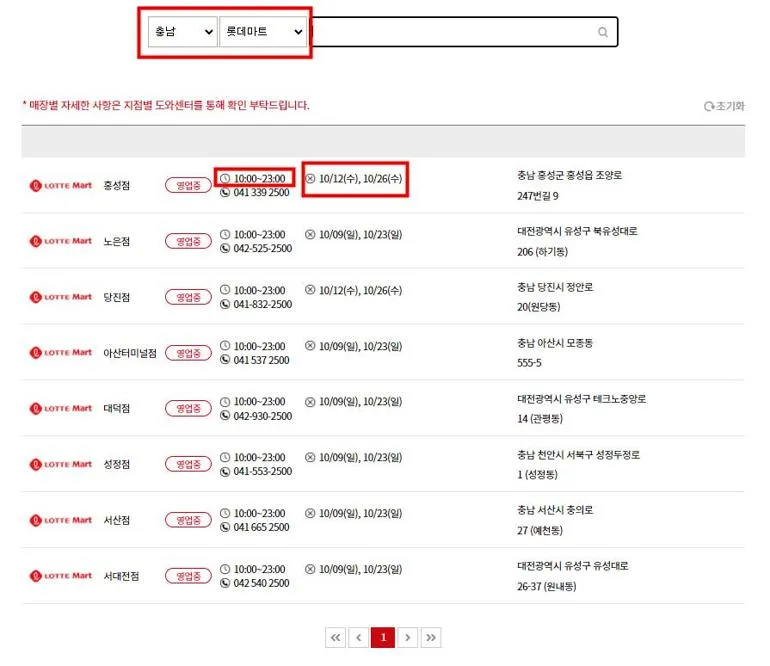The height and width of the screenshot is (666, 770).
Task: Go to previous page arrow
Action: pyautogui.click(x=358, y=638)
